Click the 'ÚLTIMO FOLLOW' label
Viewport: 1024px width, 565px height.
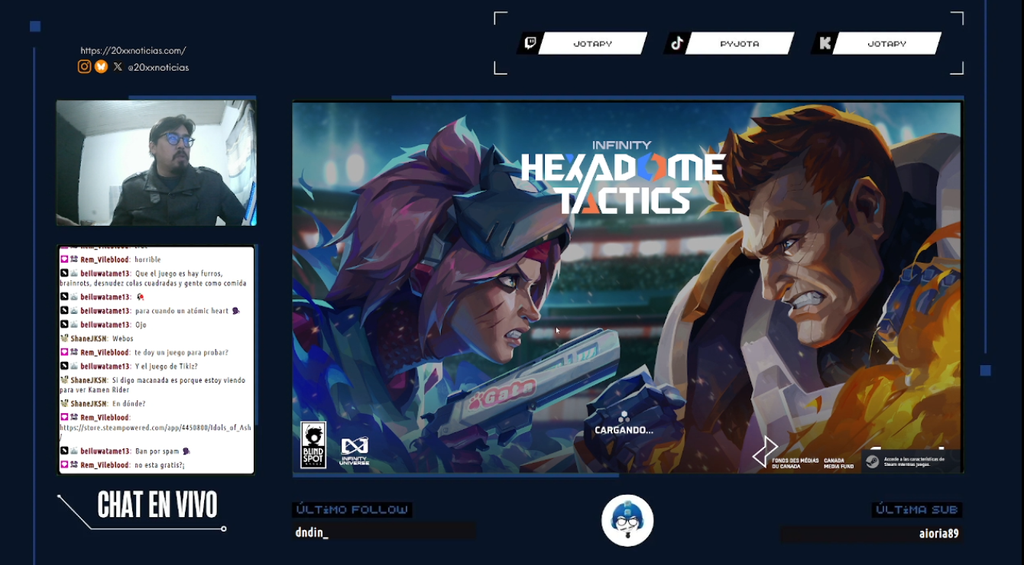353,509
